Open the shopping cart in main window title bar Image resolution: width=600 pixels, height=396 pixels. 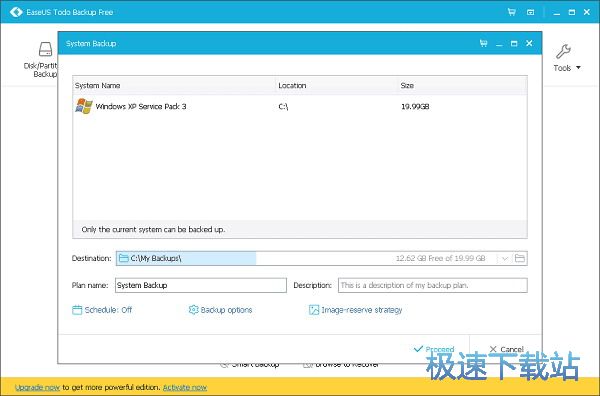click(512, 12)
